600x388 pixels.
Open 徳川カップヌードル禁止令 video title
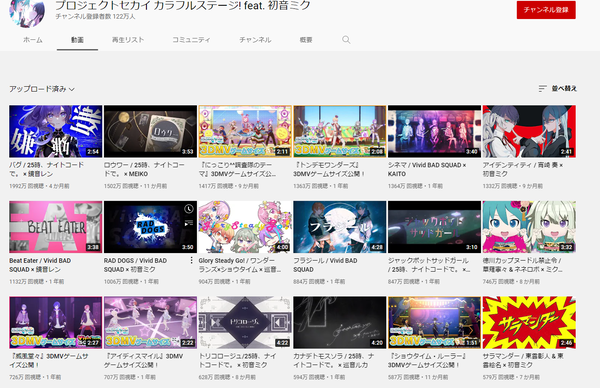[x=523, y=265]
